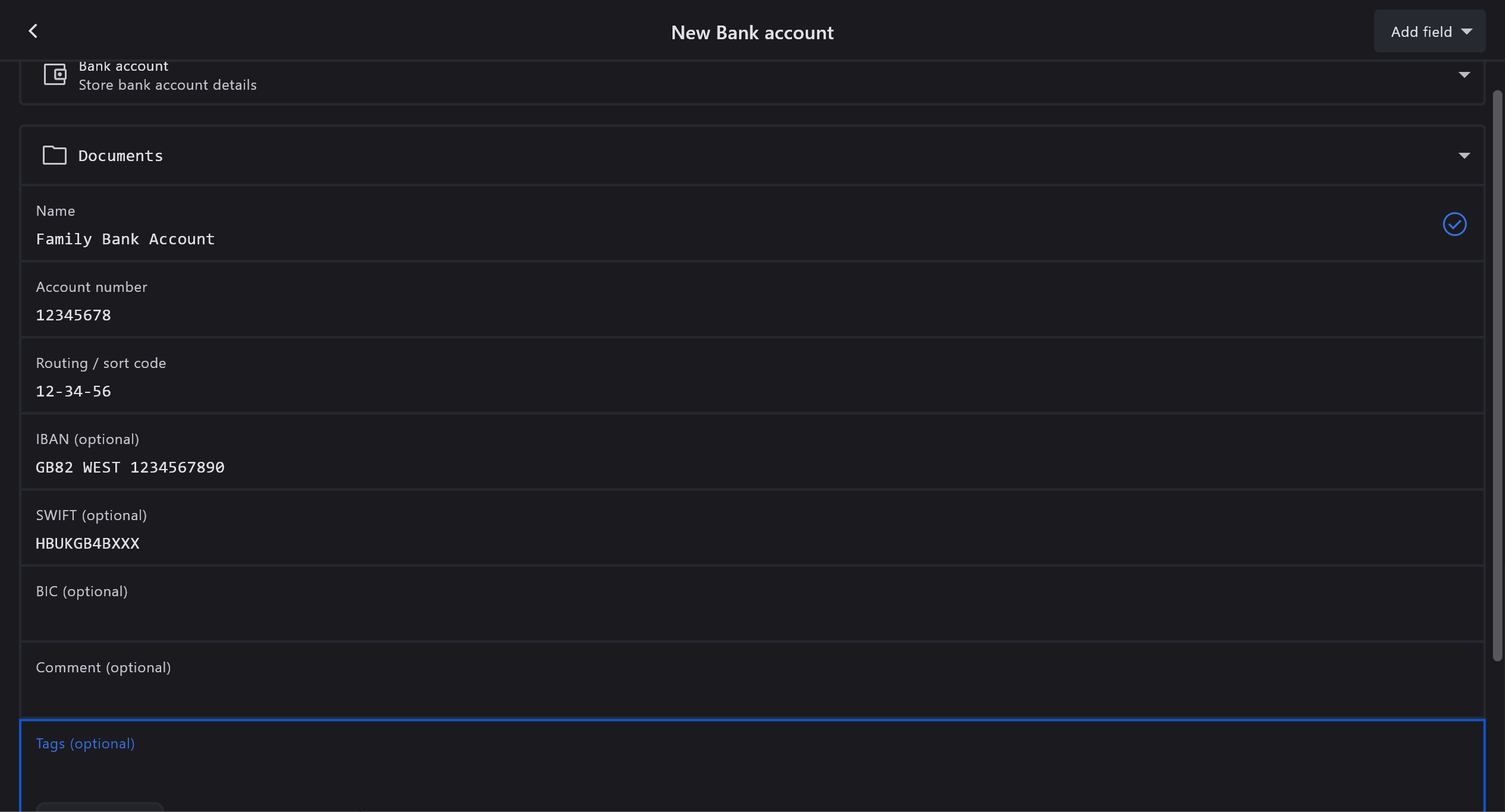Click the New Bank account title
Screen dimensions: 1505x812
pyautogui.click(x=752, y=33)
